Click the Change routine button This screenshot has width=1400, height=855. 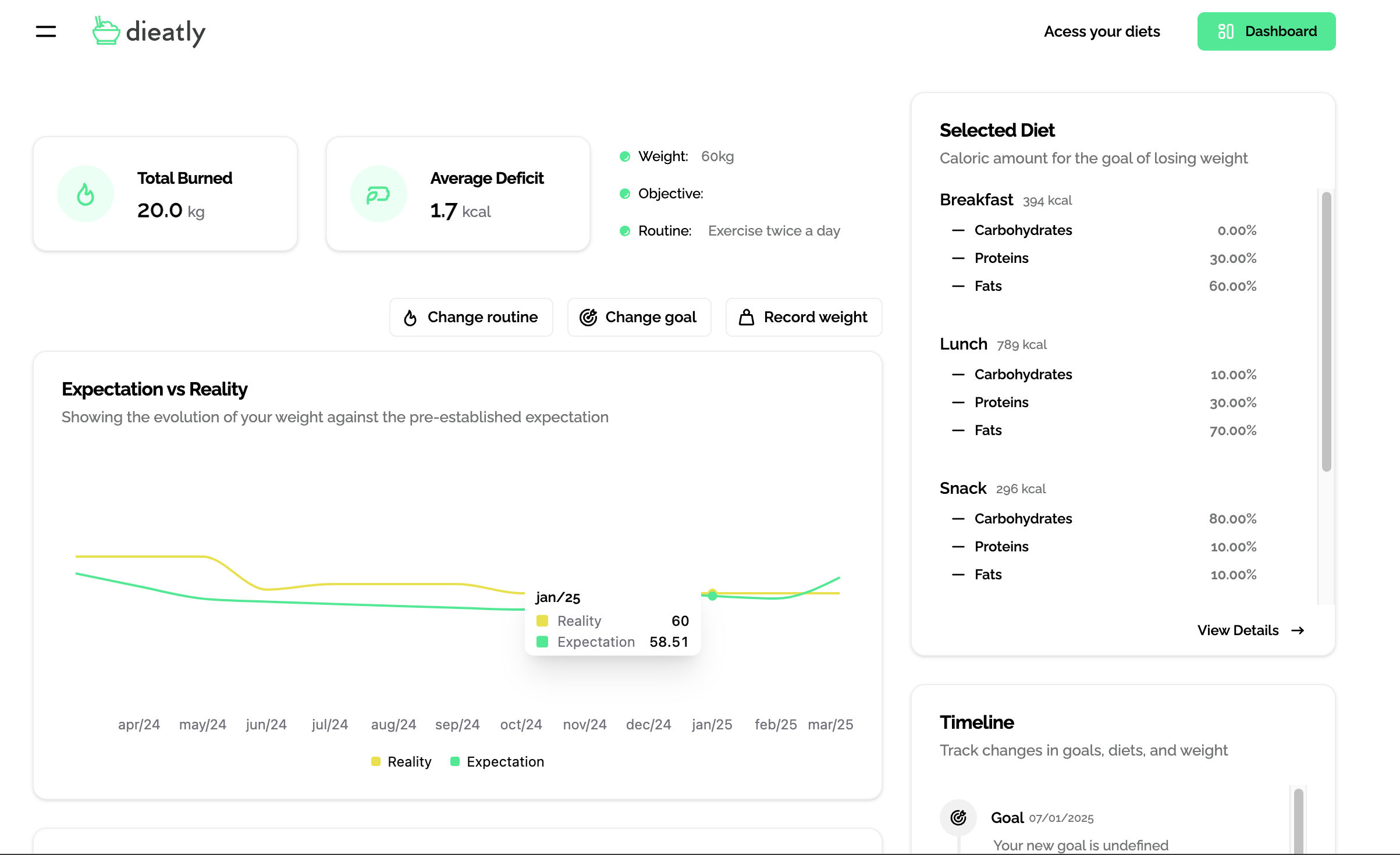coord(471,317)
